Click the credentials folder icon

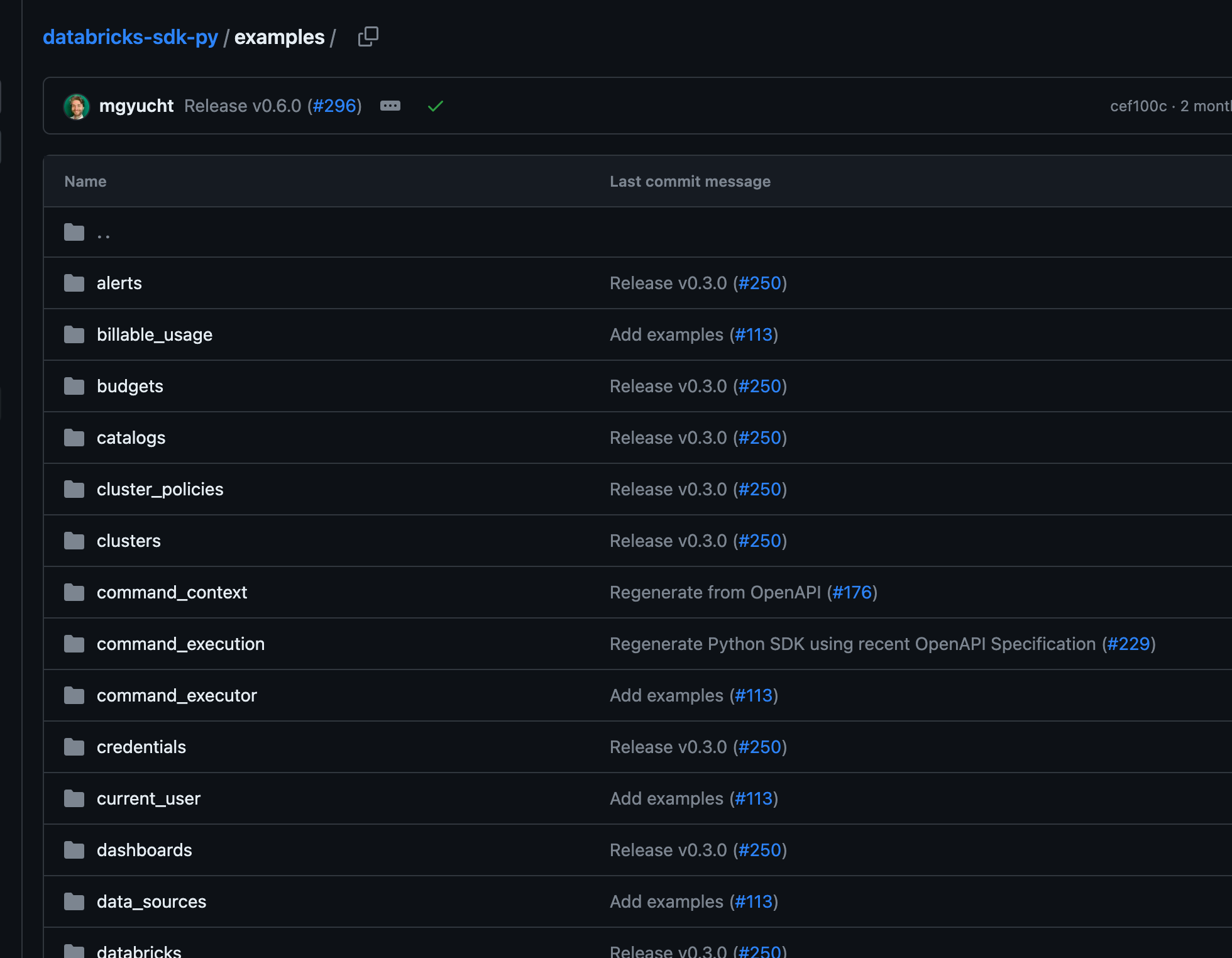pyautogui.click(x=74, y=747)
